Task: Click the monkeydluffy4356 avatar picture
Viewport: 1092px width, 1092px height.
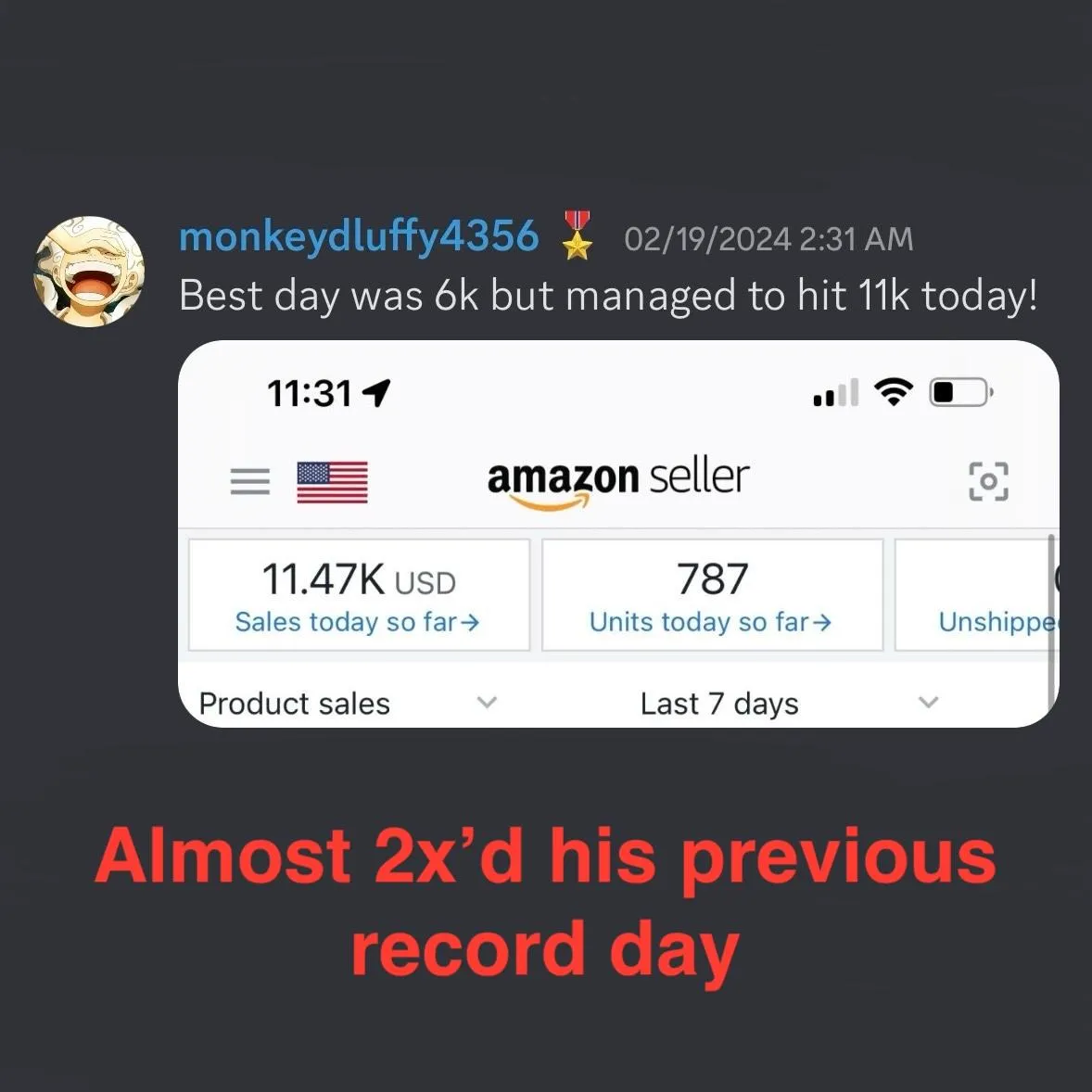Action: click(89, 271)
